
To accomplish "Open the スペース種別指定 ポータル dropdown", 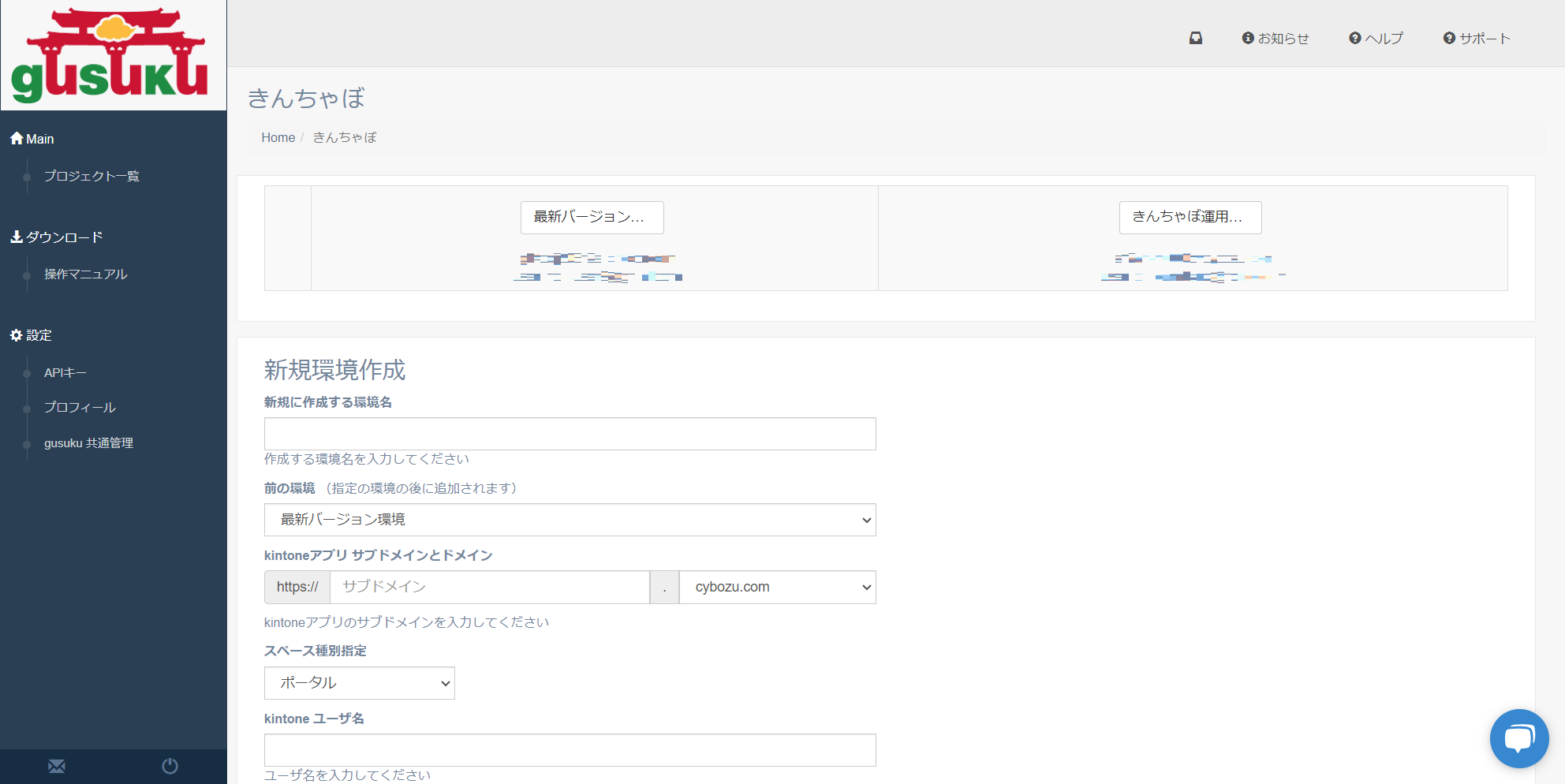I will [x=359, y=683].
